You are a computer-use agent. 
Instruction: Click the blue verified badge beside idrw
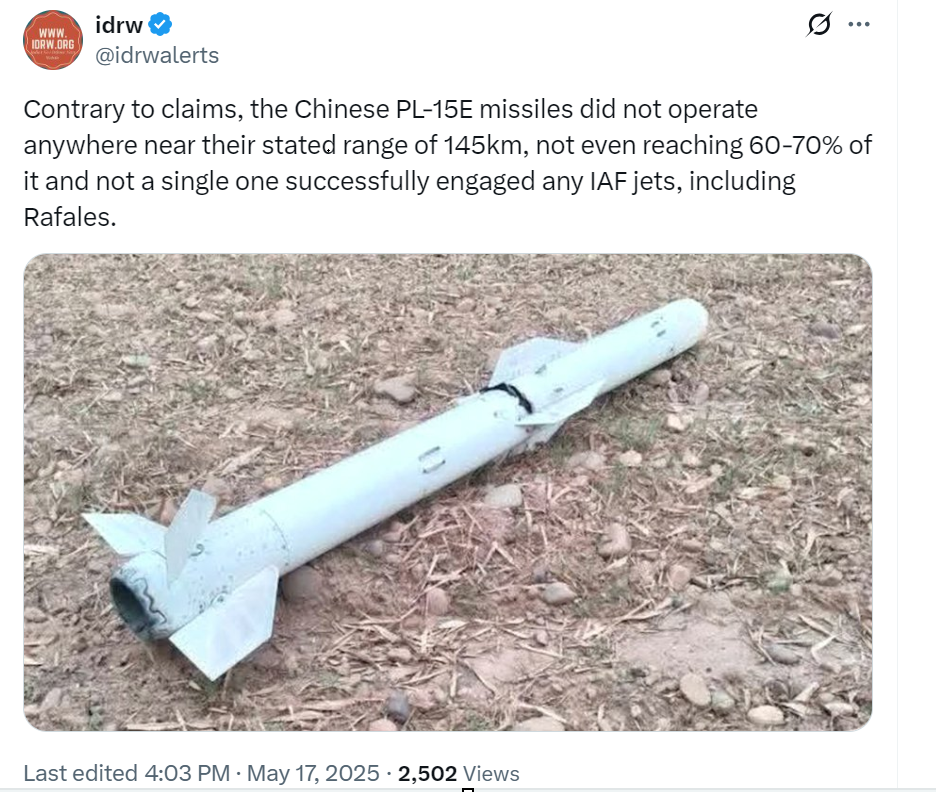click(x=160, y=26)
